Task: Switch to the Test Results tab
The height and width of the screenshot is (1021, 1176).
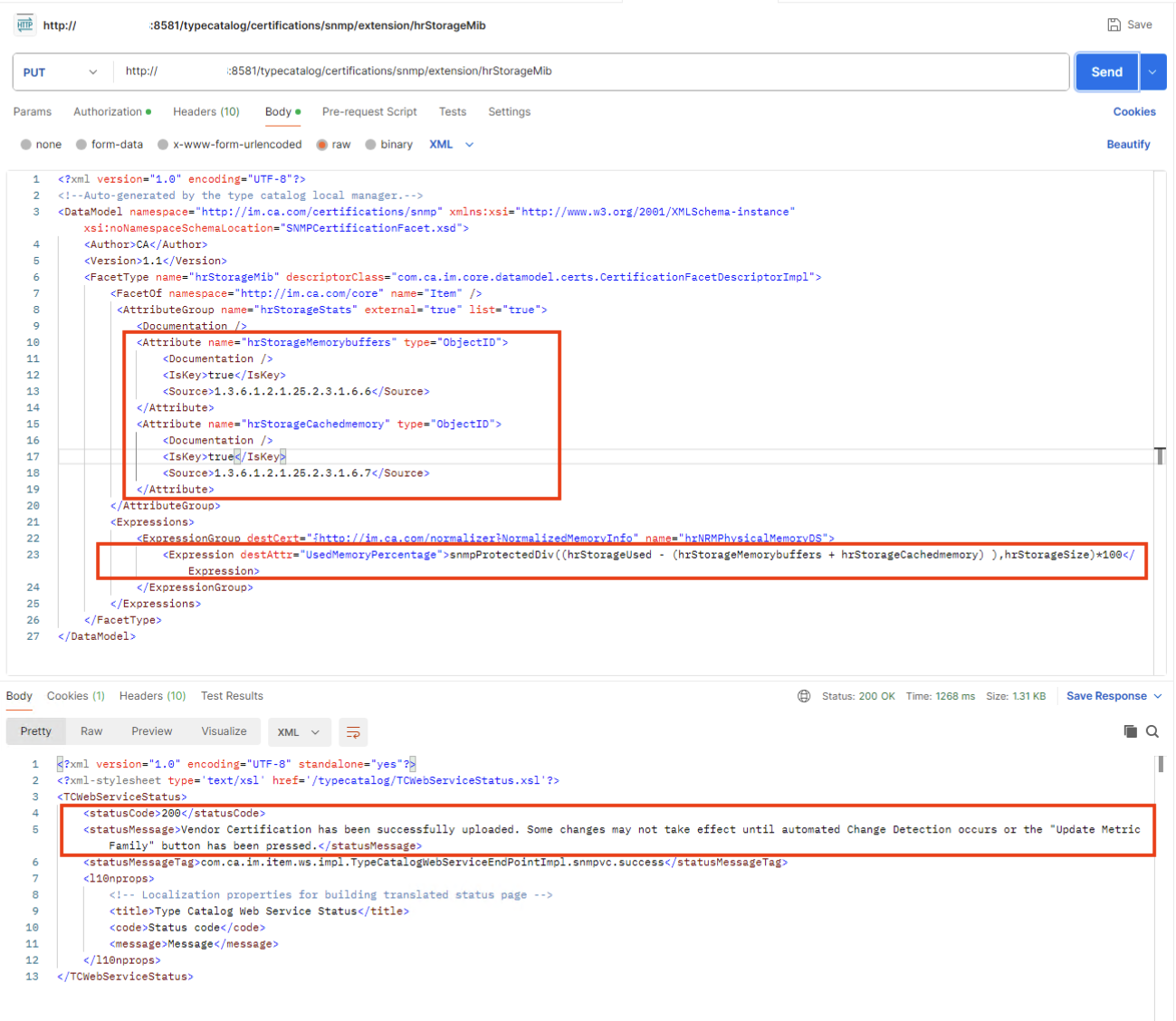Action: tap(232, 696)
